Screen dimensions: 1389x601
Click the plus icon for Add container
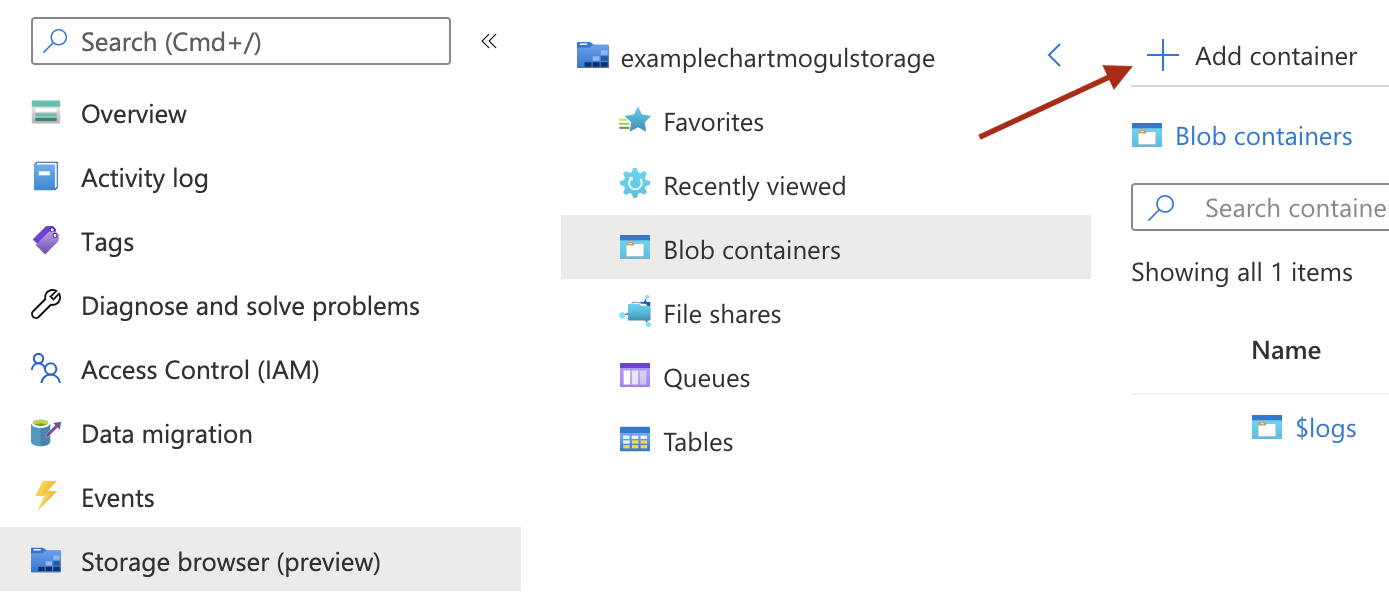[1163, 56]
